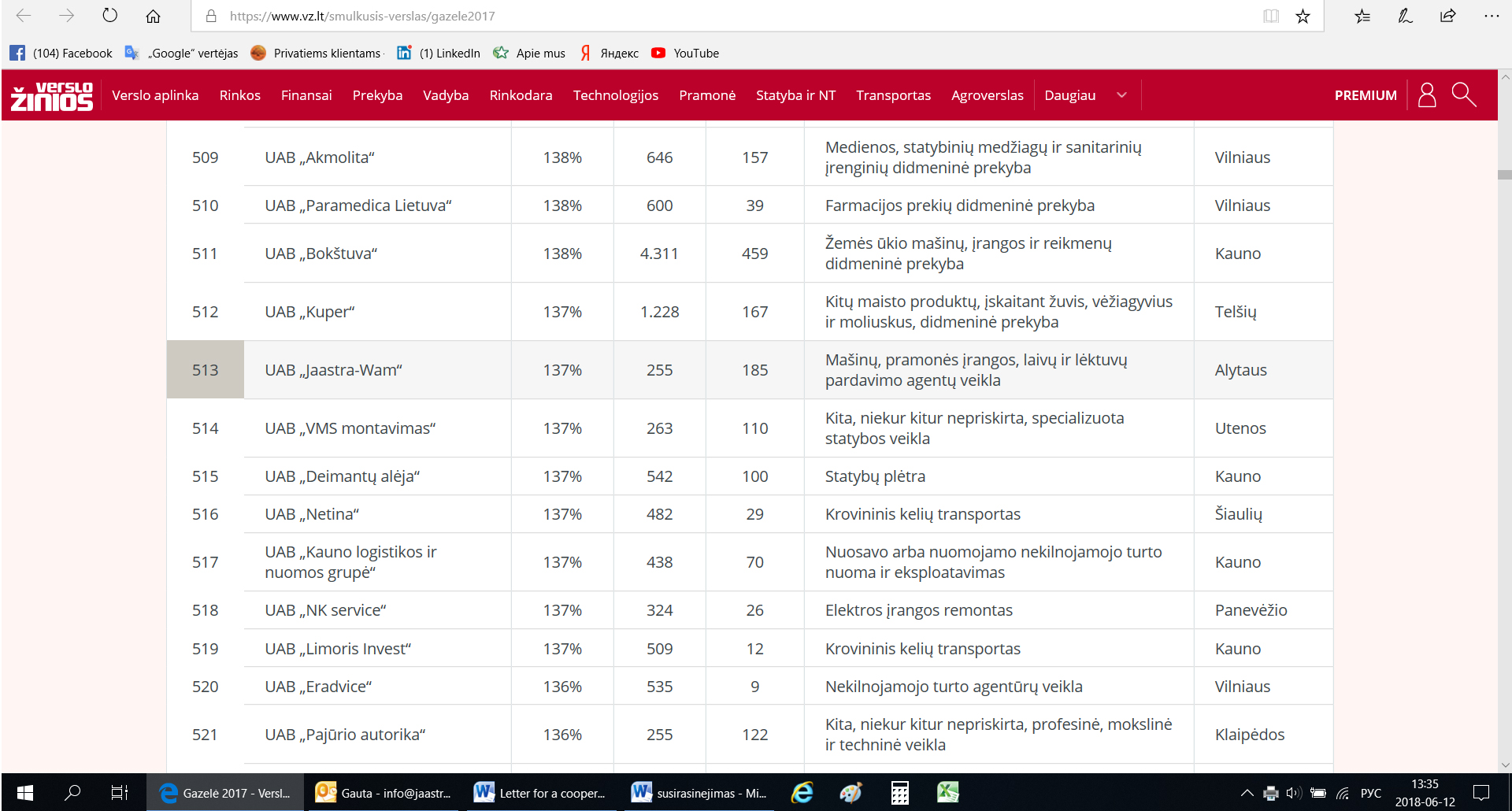Select UAB „Bokštuva“ cell
The image size is (1512, 811).
[321, 254]
